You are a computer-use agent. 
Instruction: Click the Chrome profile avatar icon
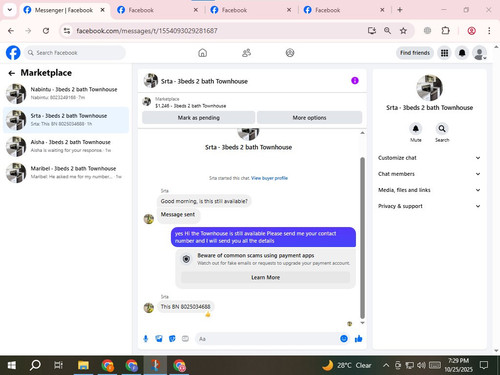471,31
